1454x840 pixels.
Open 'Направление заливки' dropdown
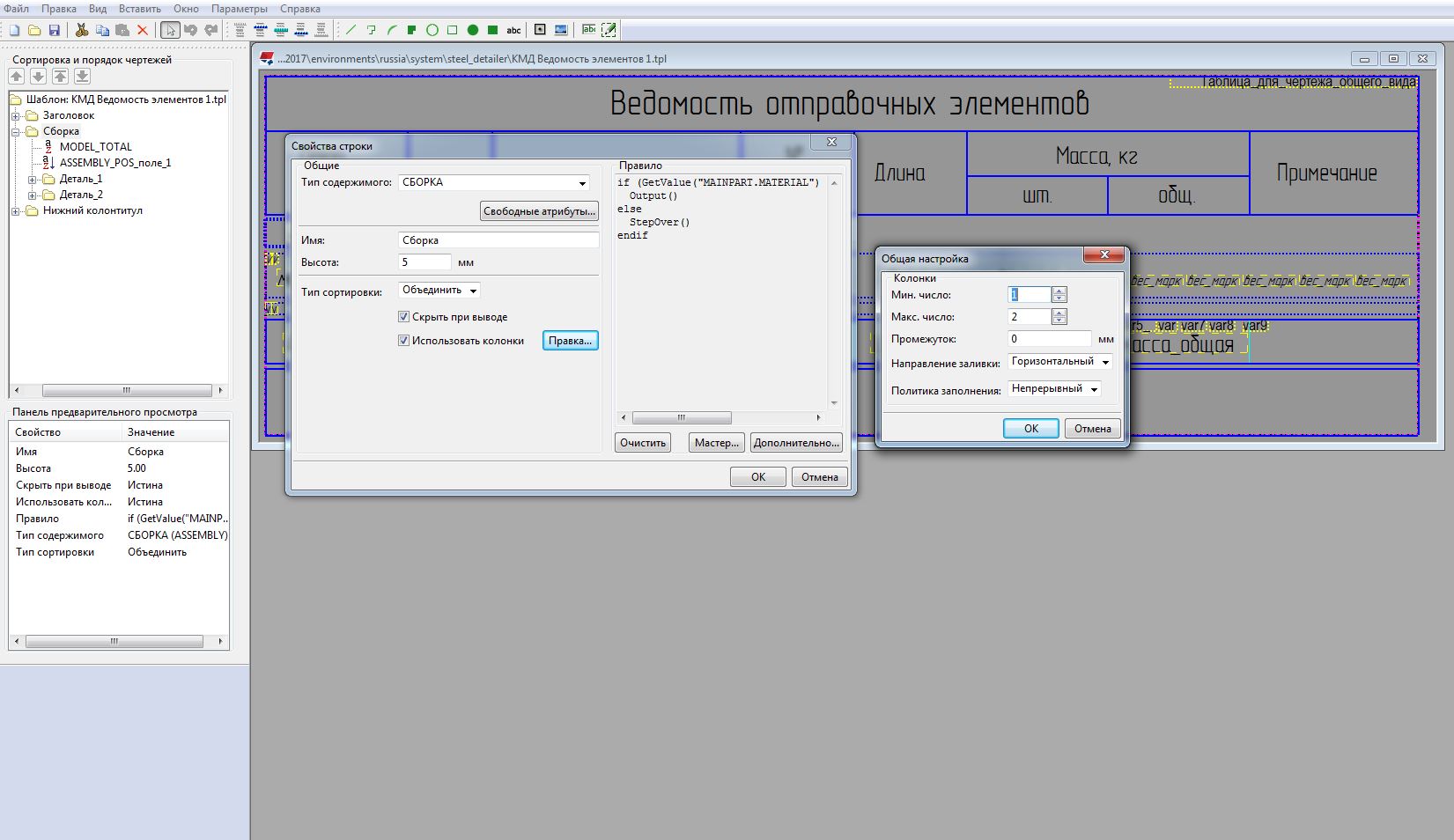tap(1105, 362)
